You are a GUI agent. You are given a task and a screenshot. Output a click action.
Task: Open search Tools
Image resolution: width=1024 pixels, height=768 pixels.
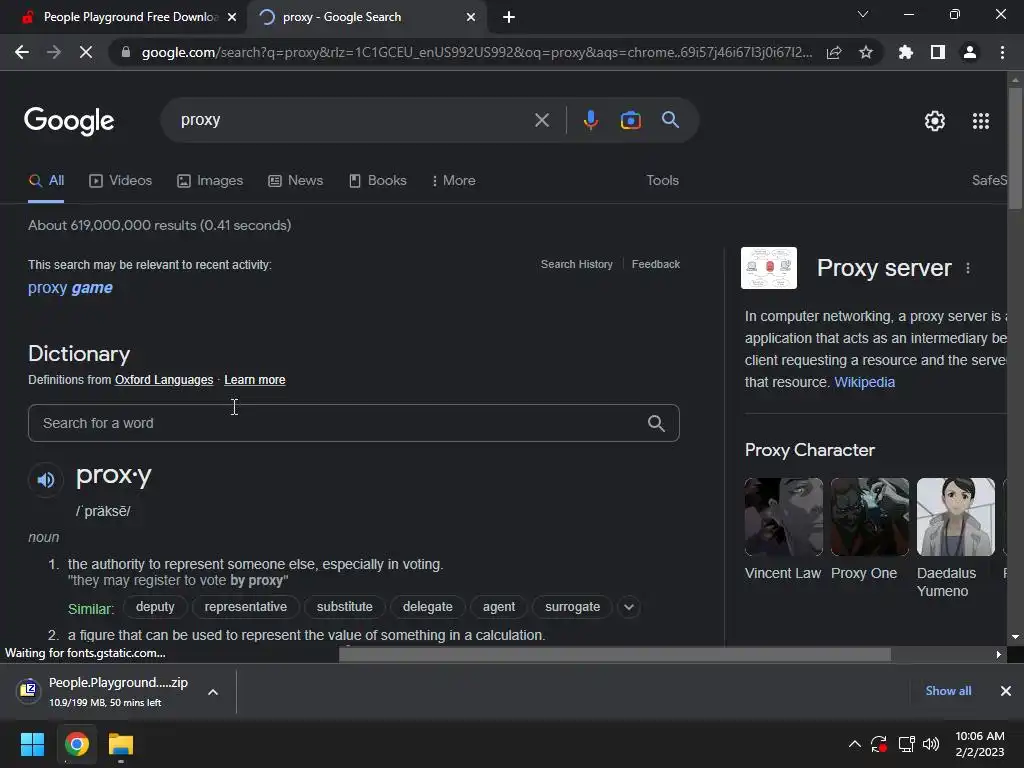pyautogui.click(x=662, y=180)
